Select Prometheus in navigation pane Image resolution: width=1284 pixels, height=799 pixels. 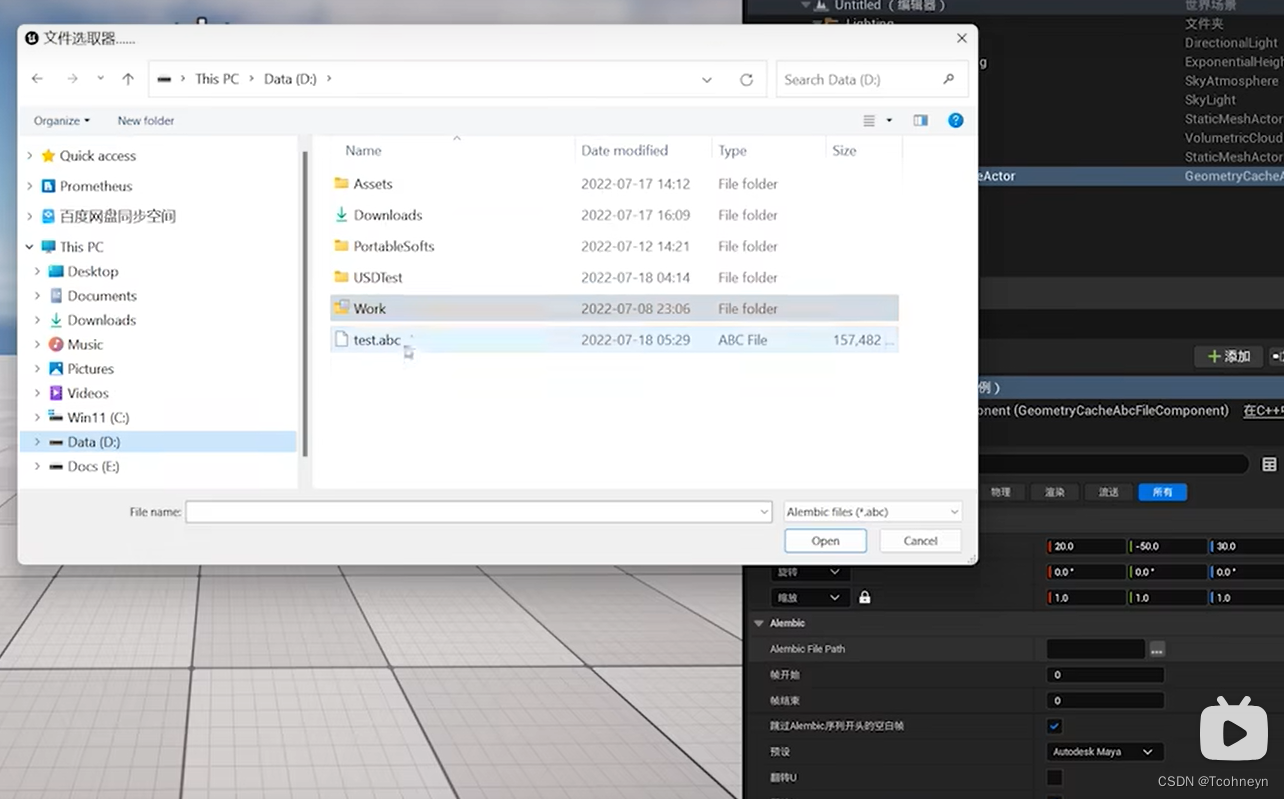pyautogui.click(x=96, y=186)
